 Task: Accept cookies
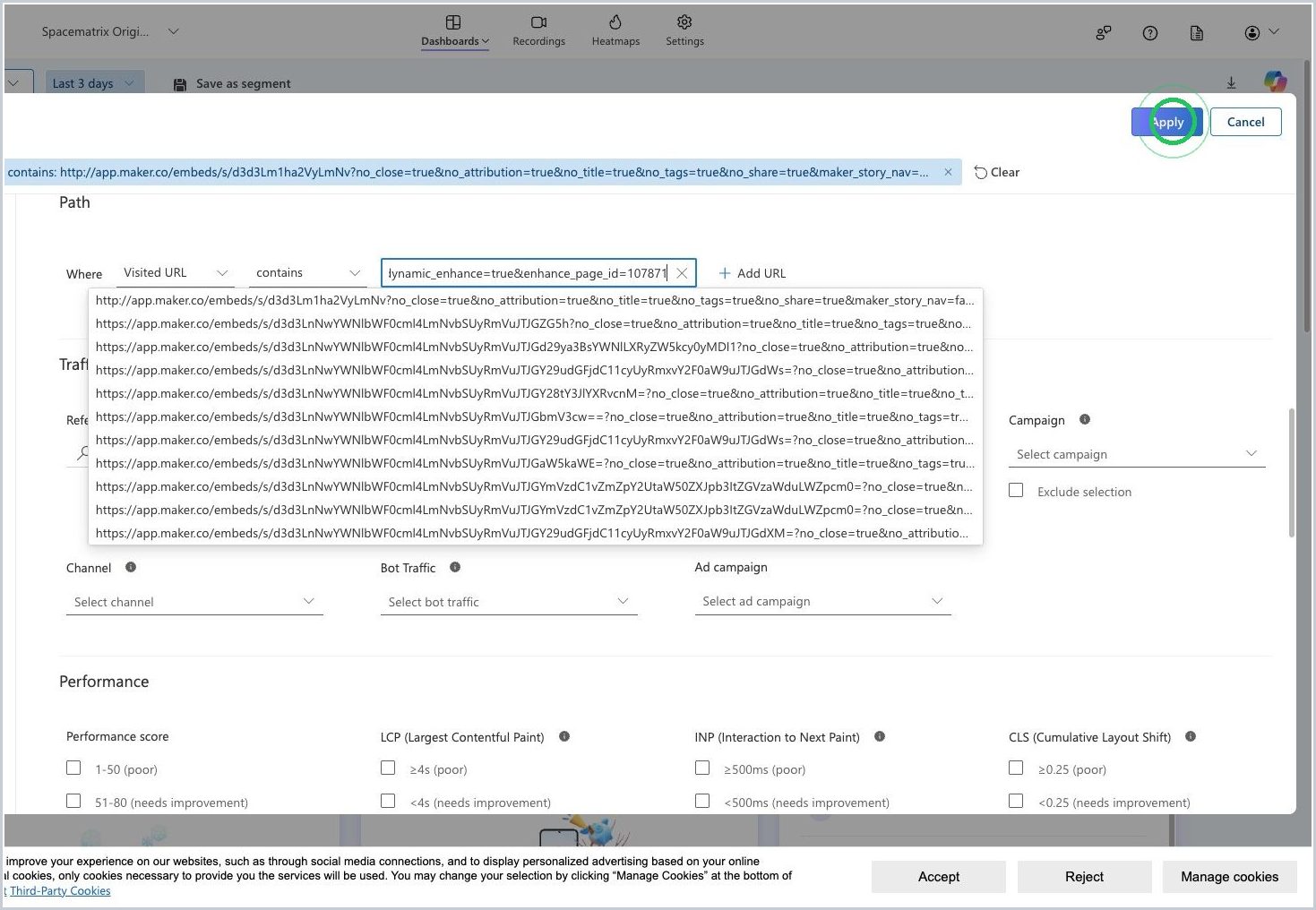(x=939, y=877)
